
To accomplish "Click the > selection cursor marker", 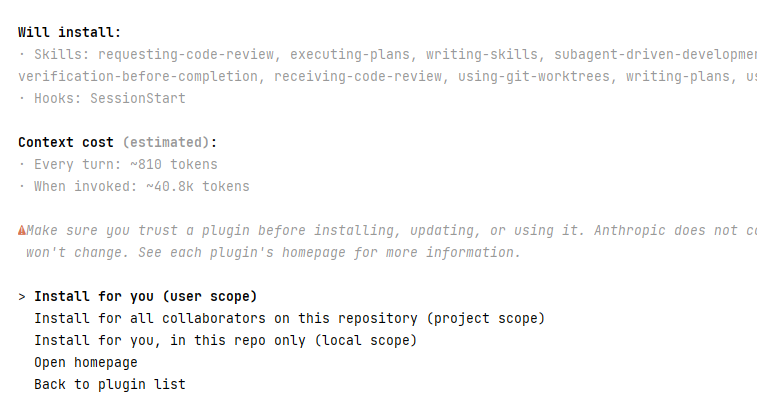I will point(22,297).
